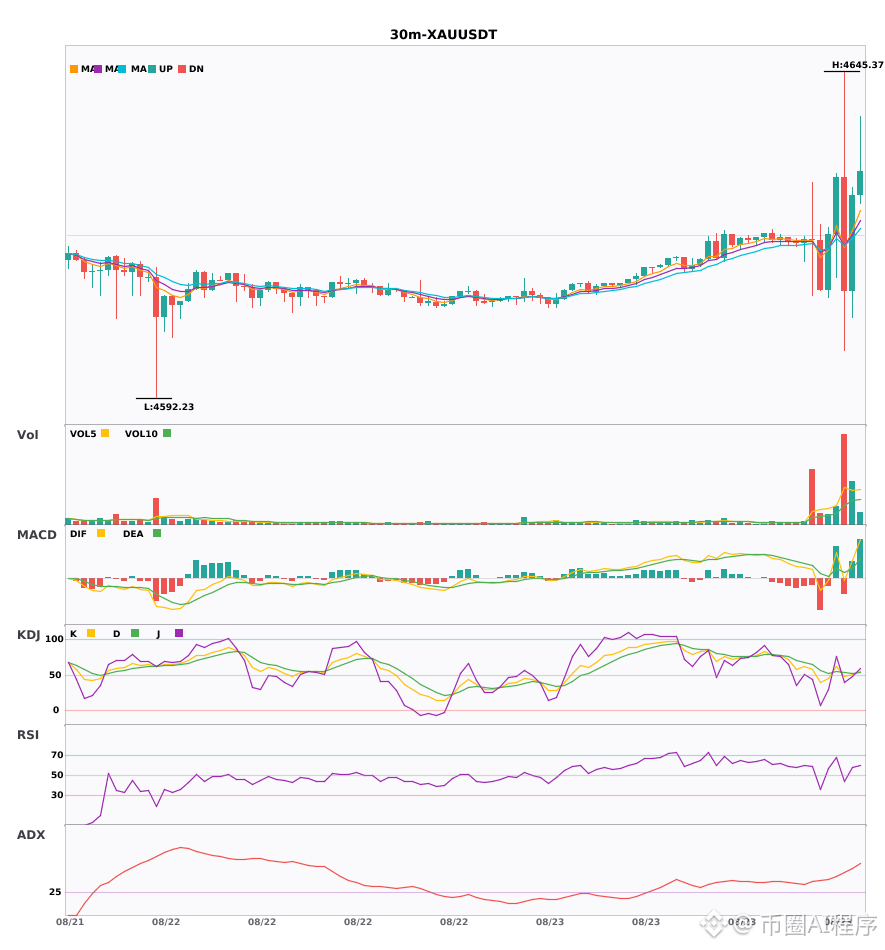The height and width of the screenshot is (950, 885).
Task: Click the yellow K legend swatch
Action: click(91, 633)
